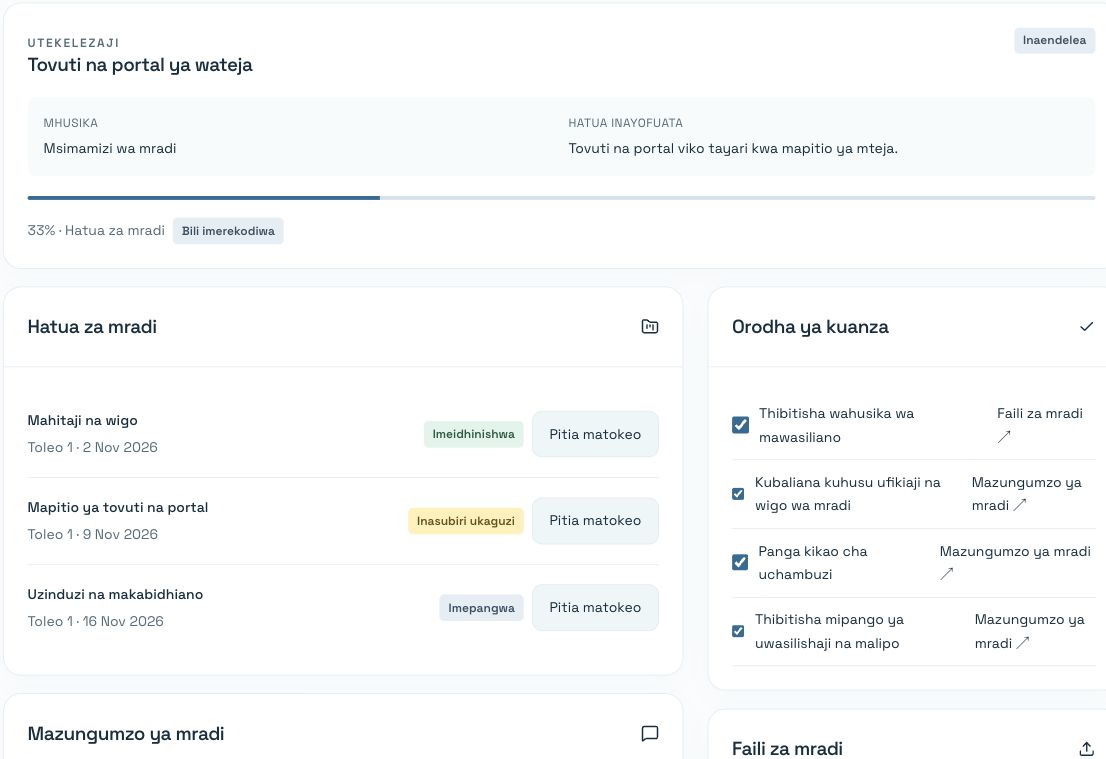Click the upload icon beside Faili za mradi
This screenshot has width=1106, height=759.
point(1086,748)
